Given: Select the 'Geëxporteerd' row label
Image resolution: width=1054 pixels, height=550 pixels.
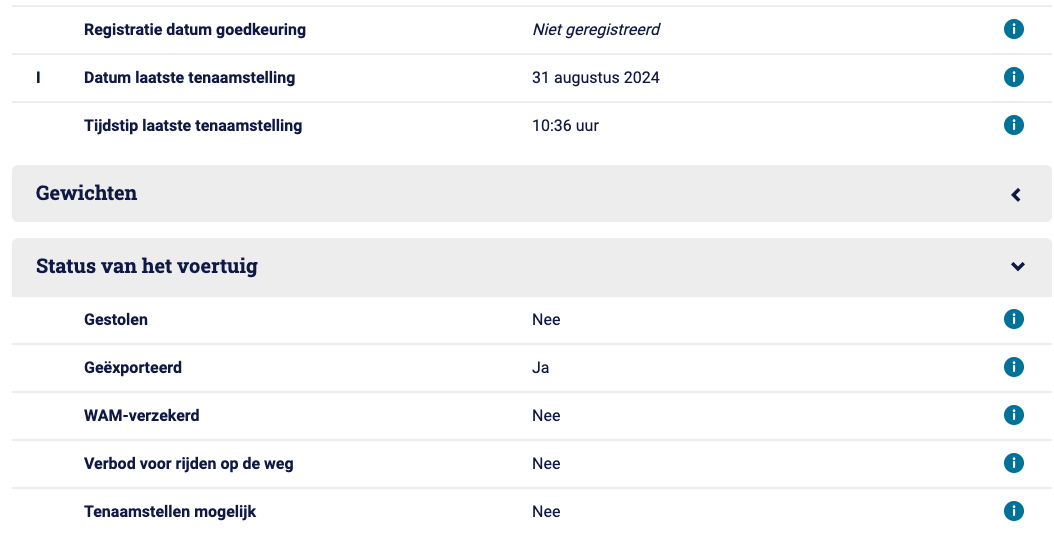Looking at the screenshot, I should pyautogui.click(x=133, y=367).
